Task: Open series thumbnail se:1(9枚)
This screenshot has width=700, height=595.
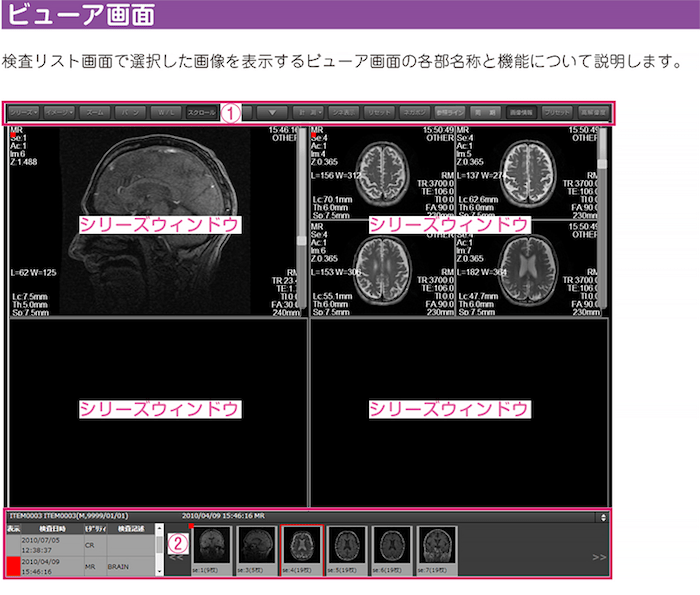Action: [212, 549]
